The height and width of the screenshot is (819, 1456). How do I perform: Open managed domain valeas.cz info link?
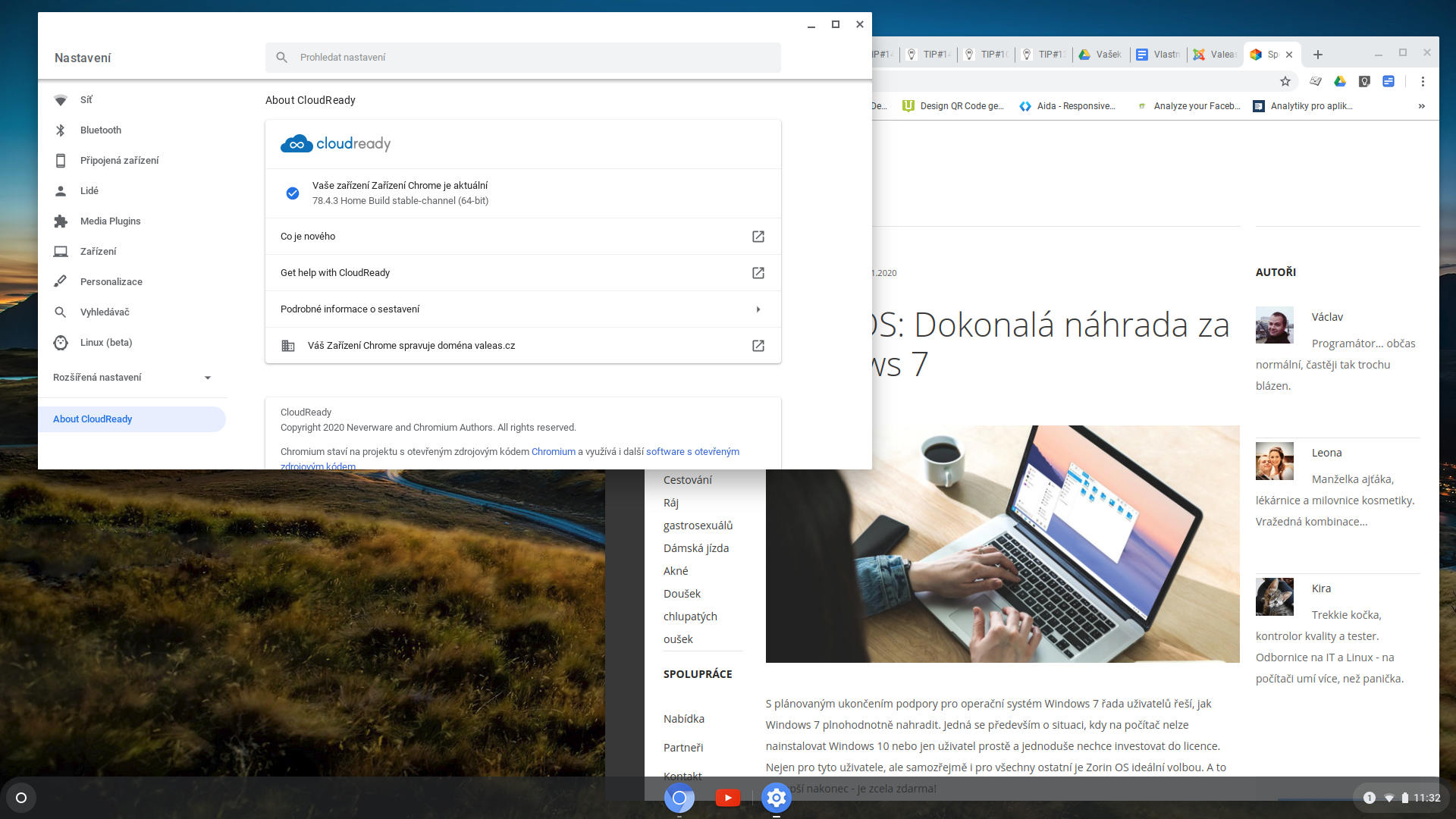pyautogui.click(x=758, y=346)
